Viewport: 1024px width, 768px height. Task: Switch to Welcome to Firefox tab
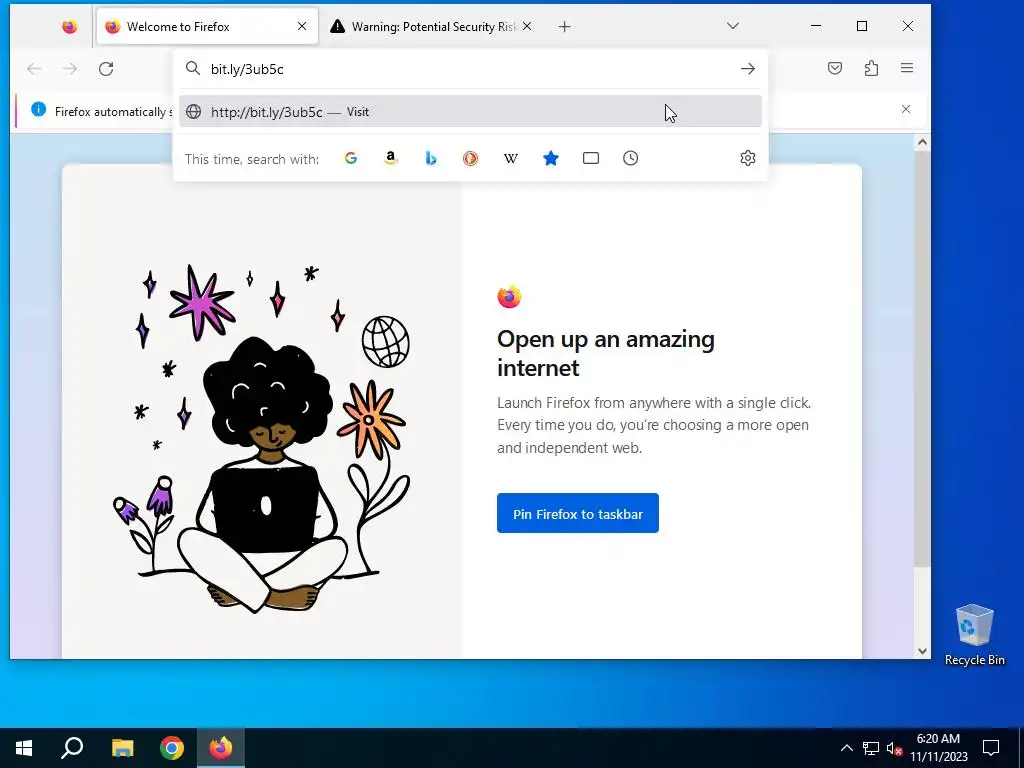point(207,26)
